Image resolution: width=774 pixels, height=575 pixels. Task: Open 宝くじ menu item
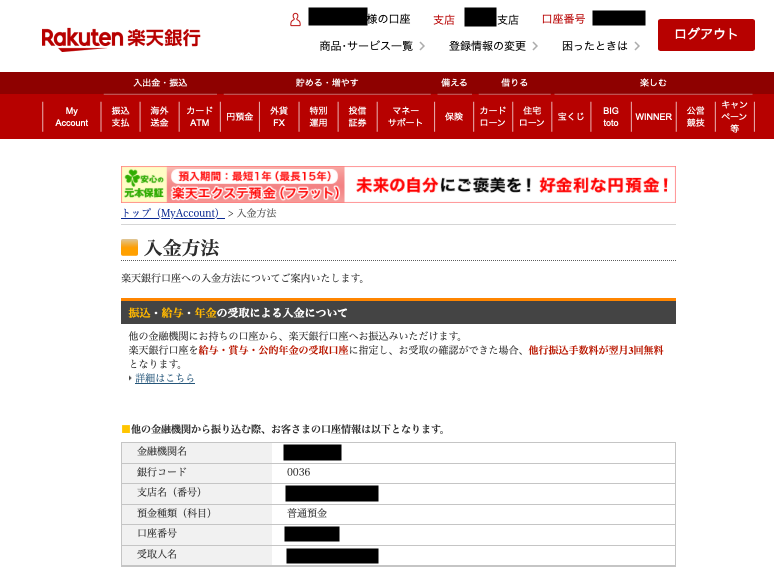[571, 117]
